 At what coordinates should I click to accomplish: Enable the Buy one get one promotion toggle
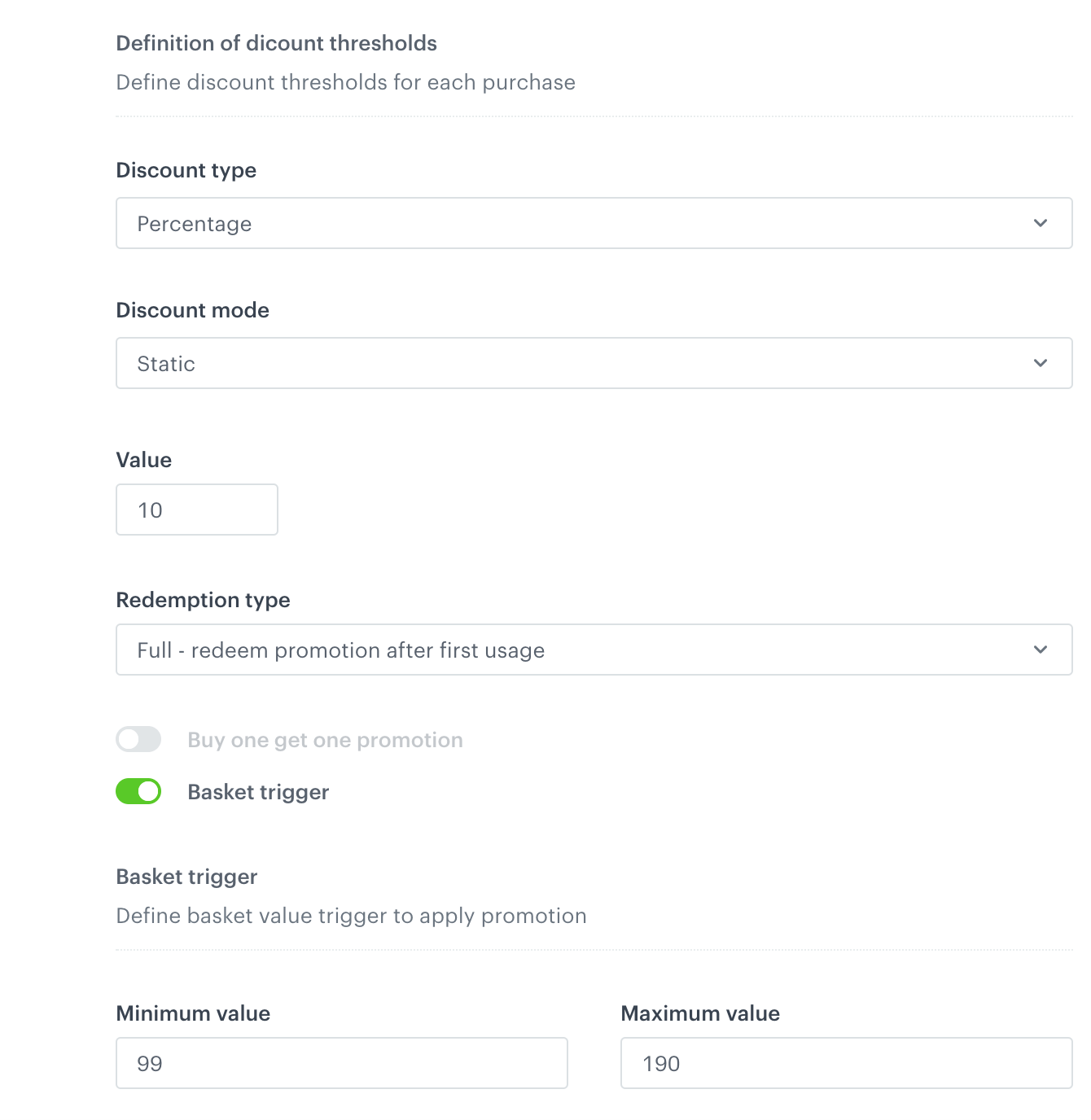[138, 739]
